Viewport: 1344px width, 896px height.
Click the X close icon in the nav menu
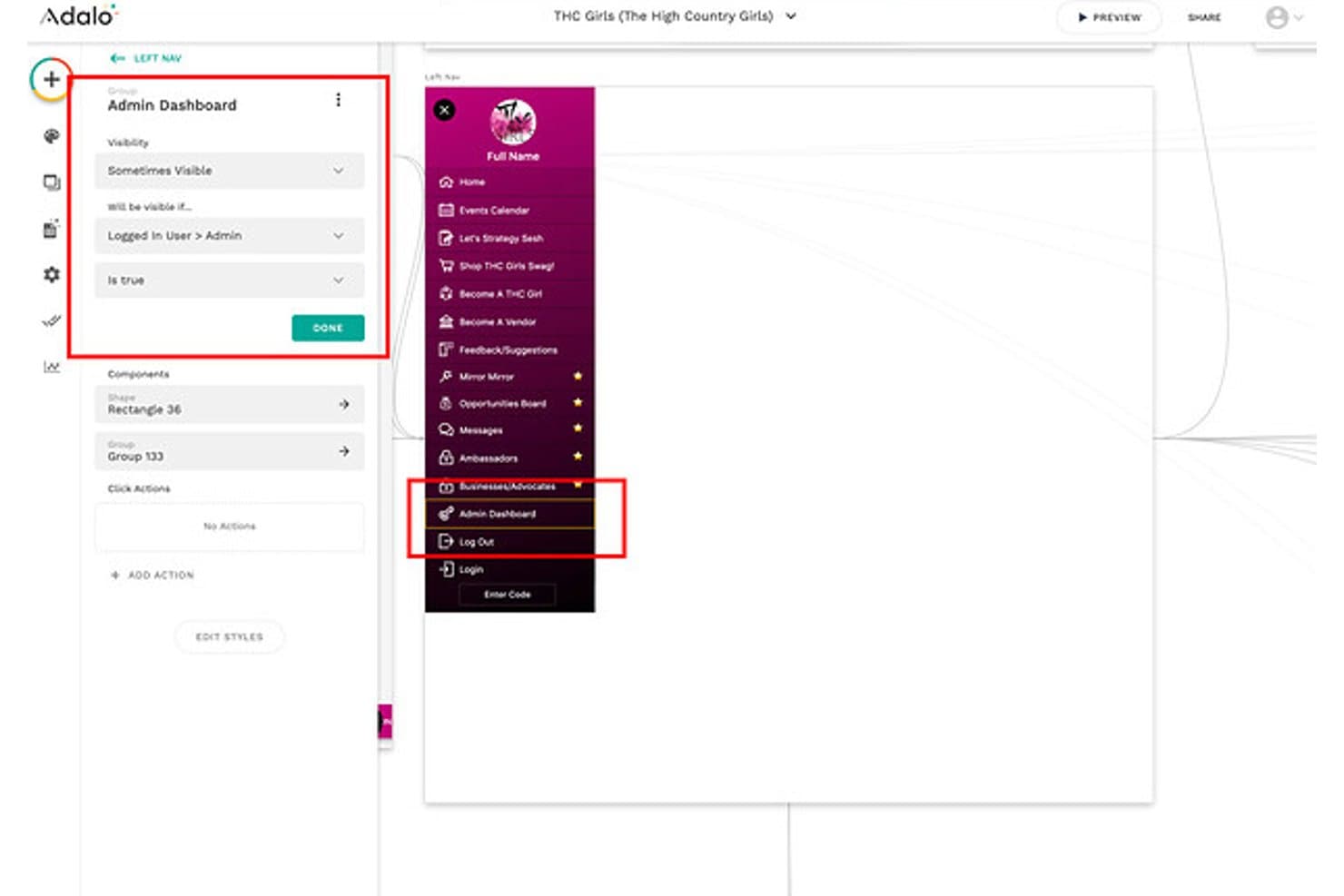(444, 111)
